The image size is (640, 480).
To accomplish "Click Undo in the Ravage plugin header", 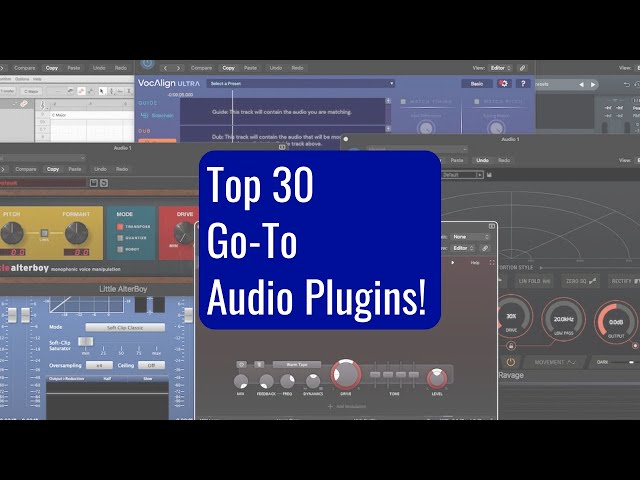I will [482, 160].
